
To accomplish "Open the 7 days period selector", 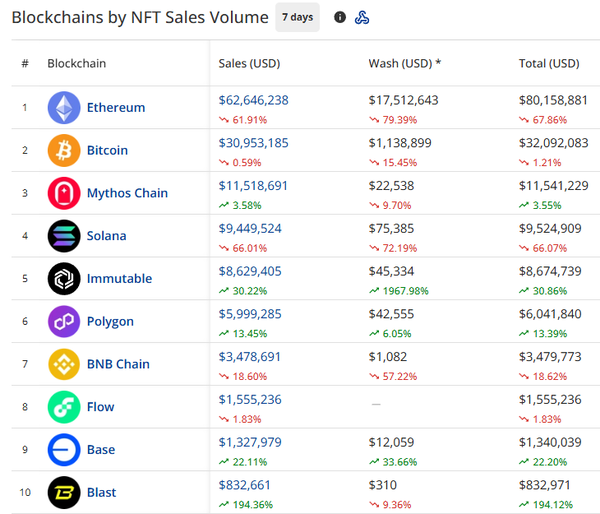I will 297,17.
